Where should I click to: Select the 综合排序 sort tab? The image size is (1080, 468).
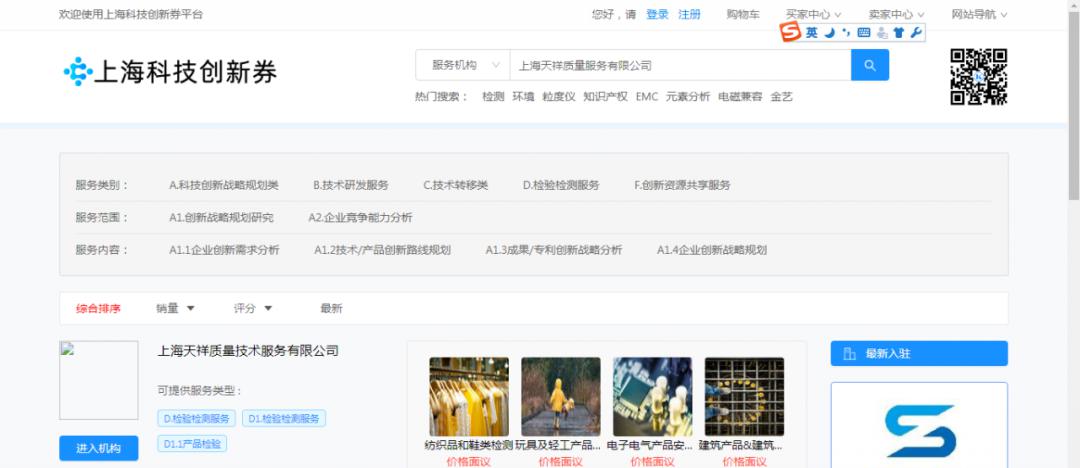(x=98, y=309)
